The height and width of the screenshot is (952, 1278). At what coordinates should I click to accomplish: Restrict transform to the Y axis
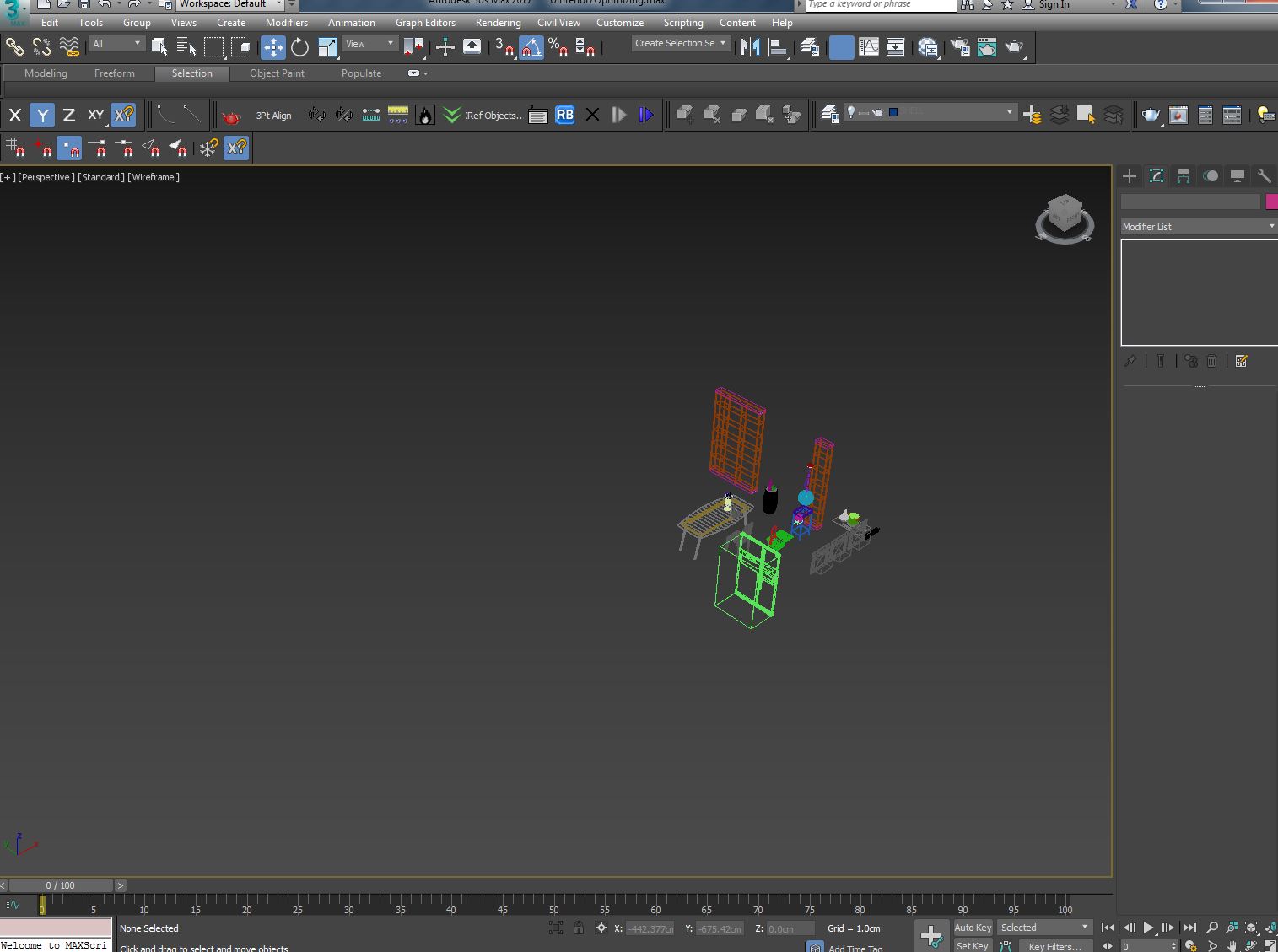(42, 115)
